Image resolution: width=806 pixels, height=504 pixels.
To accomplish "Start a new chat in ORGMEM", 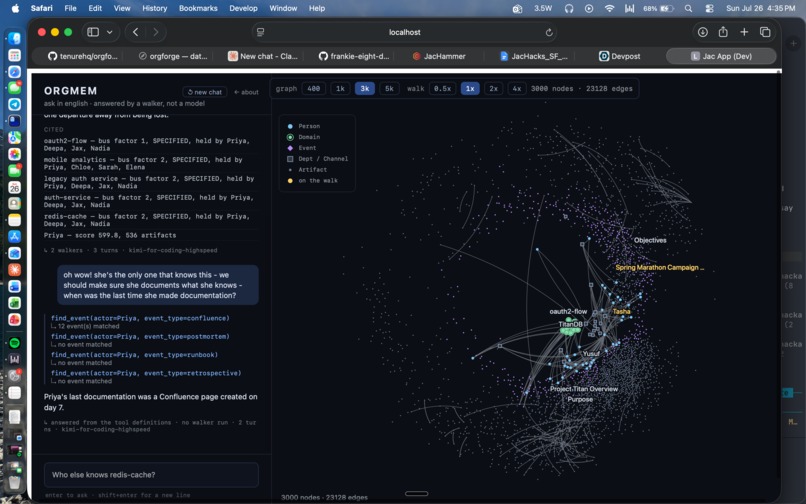I will pos(205,92).
